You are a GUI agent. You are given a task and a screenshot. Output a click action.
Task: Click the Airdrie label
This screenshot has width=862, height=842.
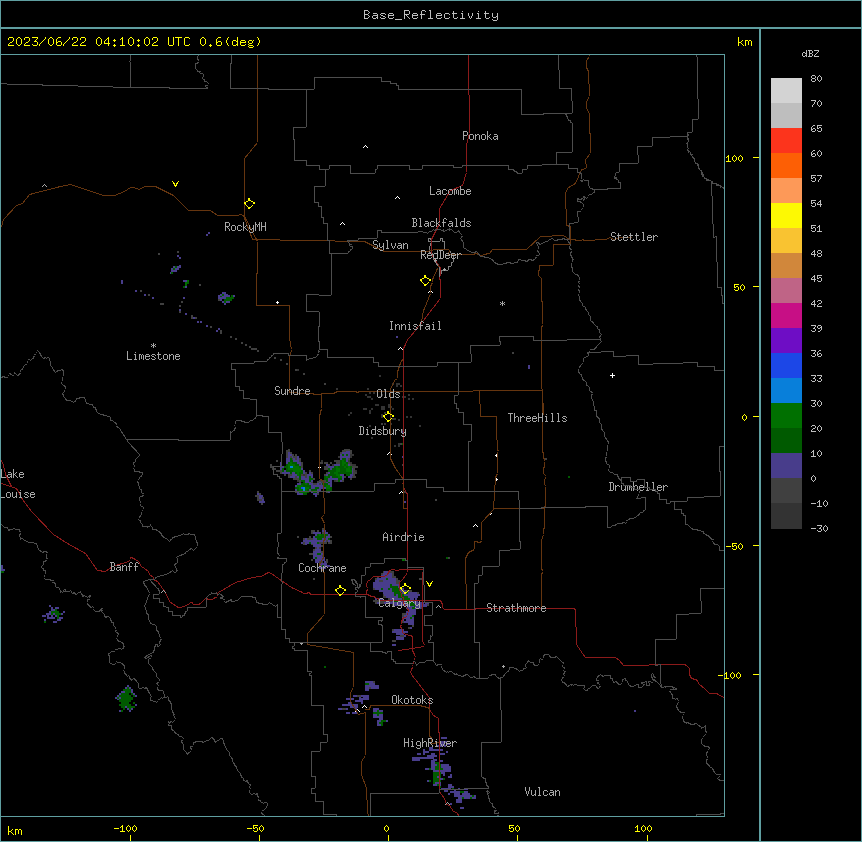tap(403, 537)
